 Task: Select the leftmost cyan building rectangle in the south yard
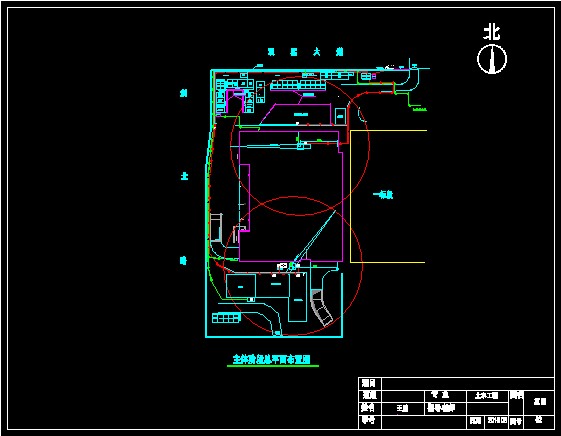(241, 286)
